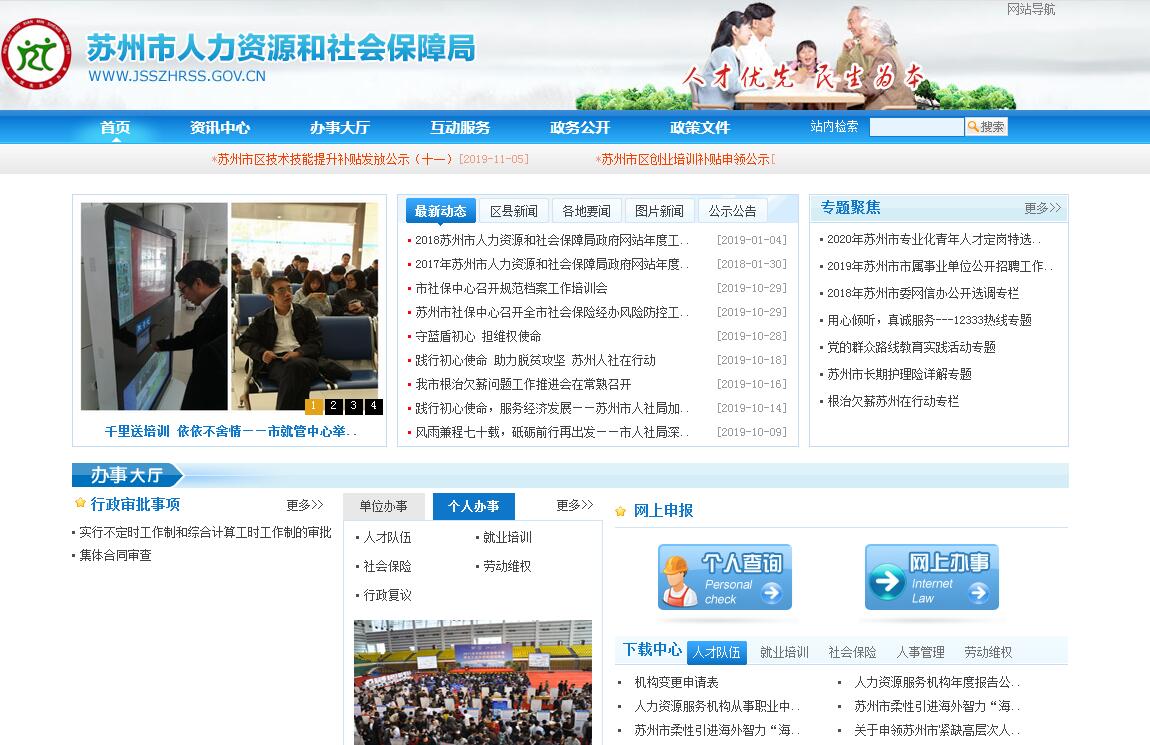Open 政策文件 in the navigation bar
The height and width of the screenshot is (745, 1150).
coord(700,128)
